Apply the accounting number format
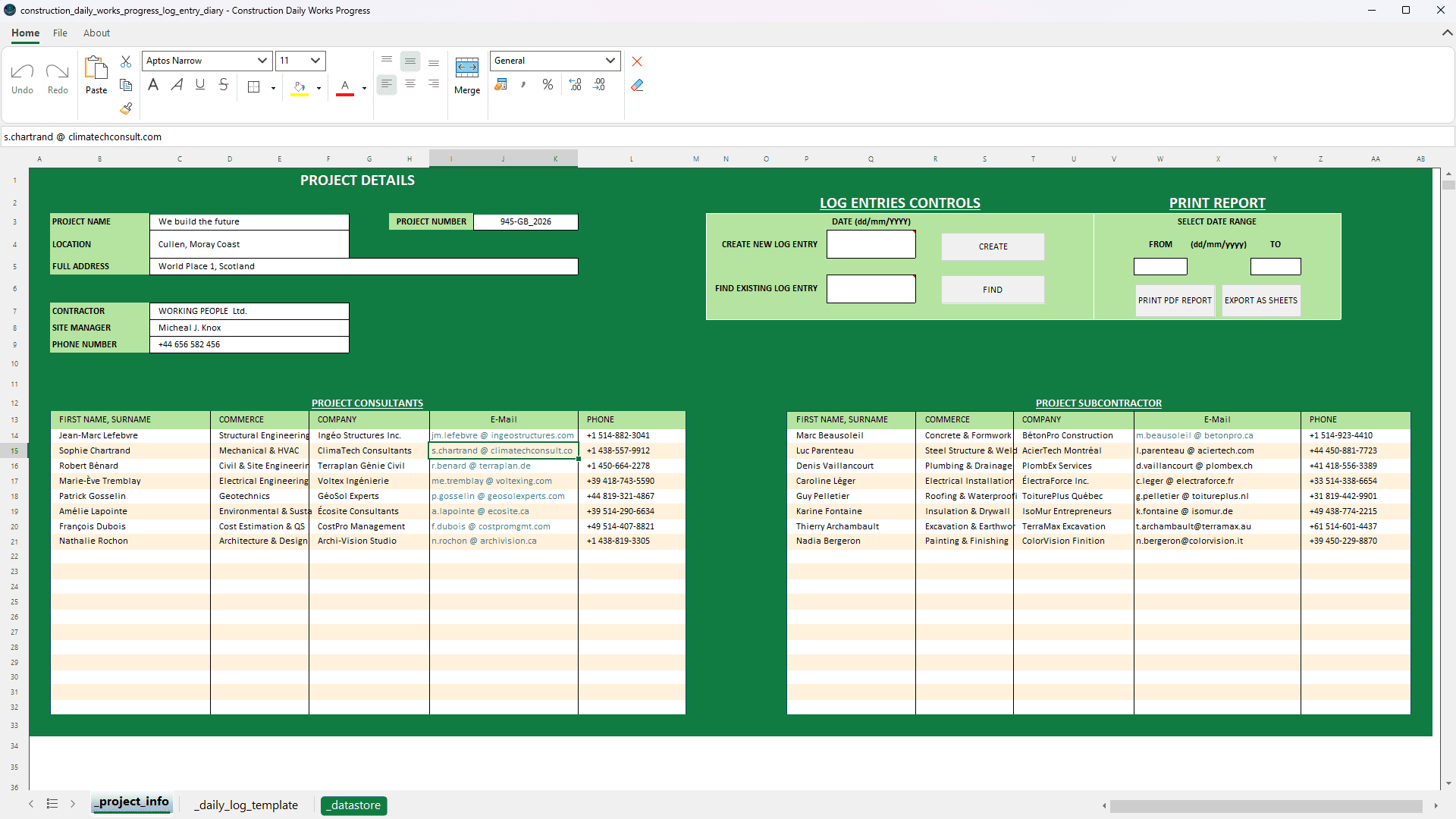The width and height of the screenshot is (1456, 819). [500, 84]
